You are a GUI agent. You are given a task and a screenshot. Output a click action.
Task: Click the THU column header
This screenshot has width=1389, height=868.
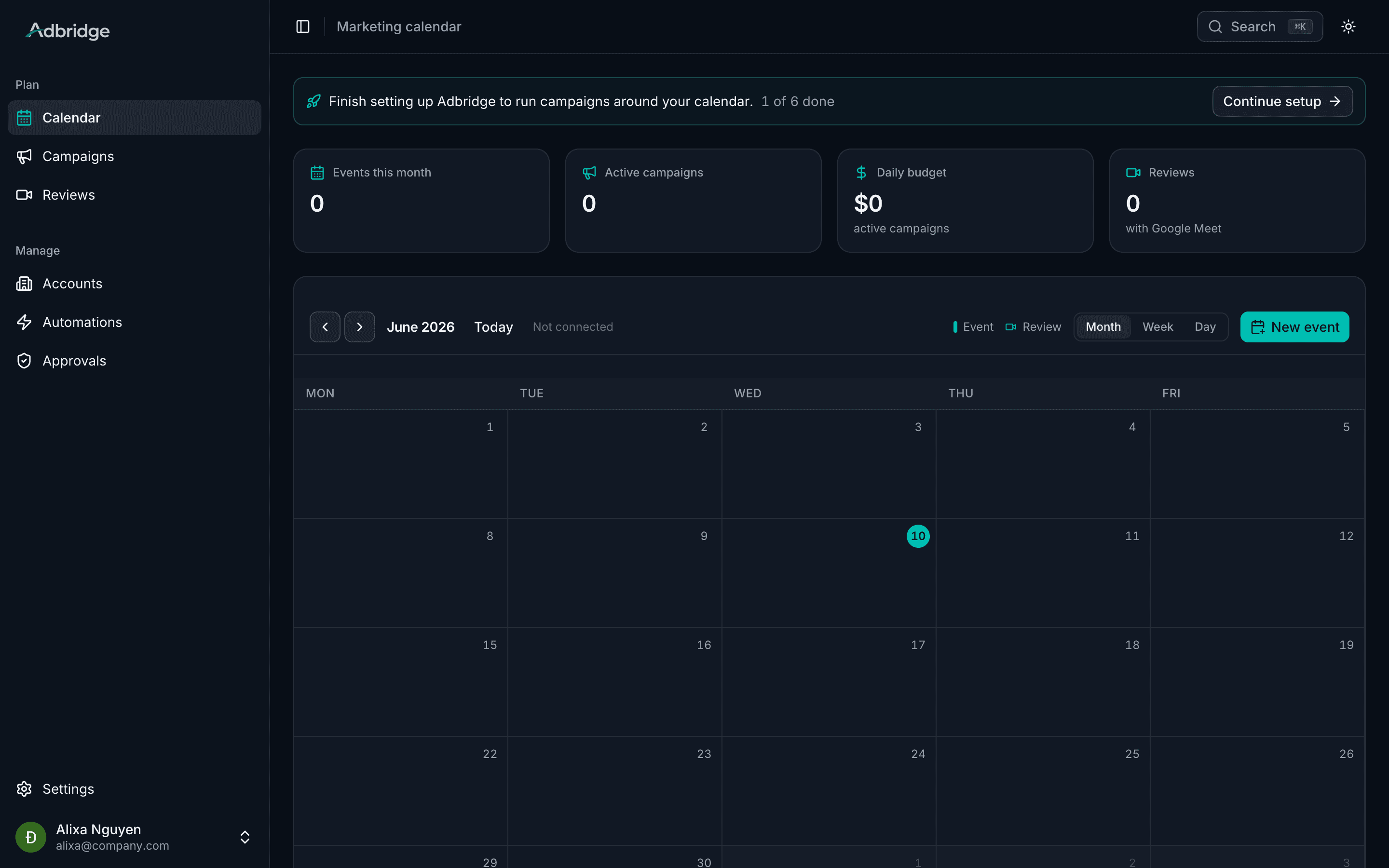click(960, 393)
